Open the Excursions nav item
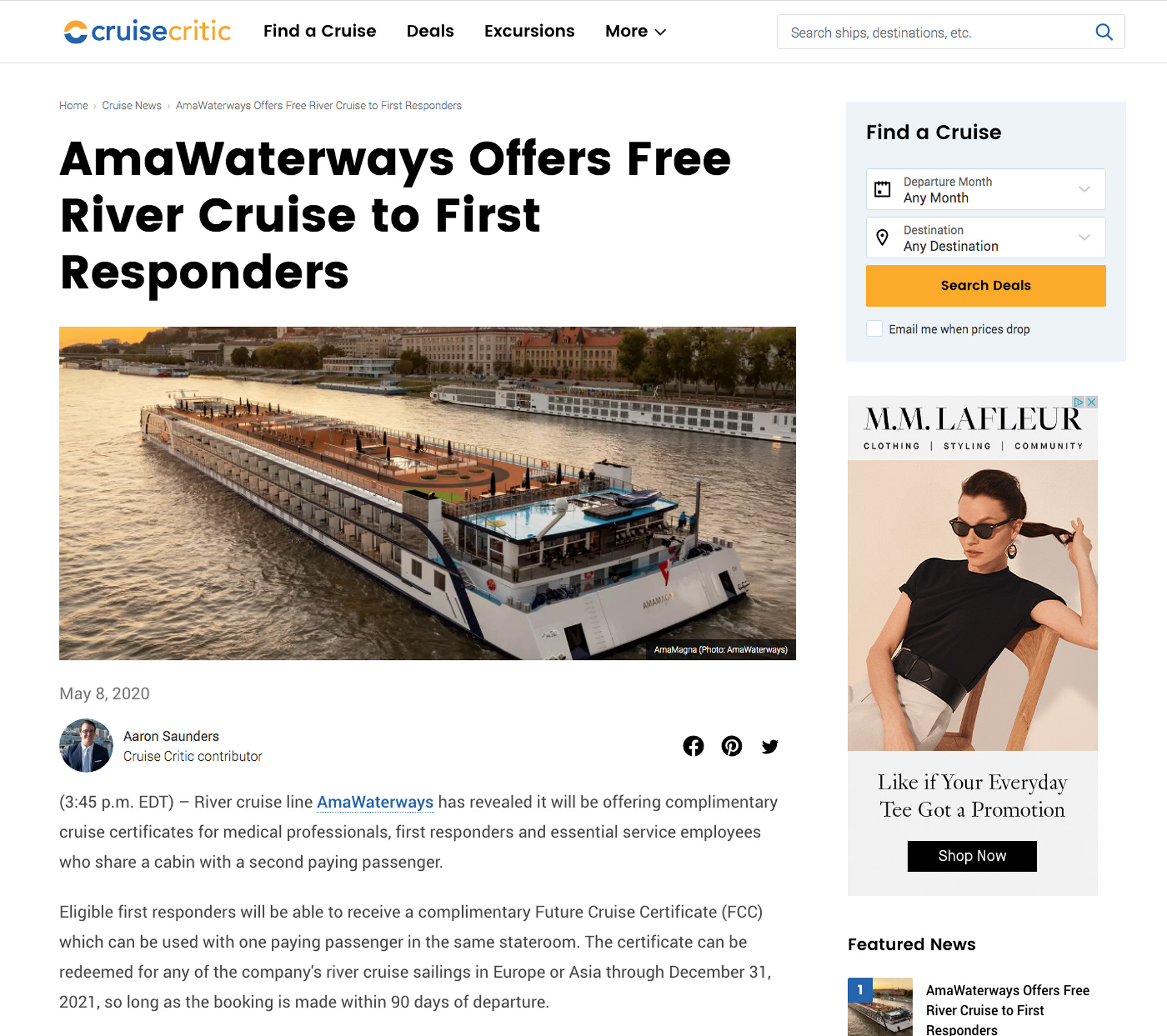The height and width of the screenshot is (1036, 1167). pos(529,31)
